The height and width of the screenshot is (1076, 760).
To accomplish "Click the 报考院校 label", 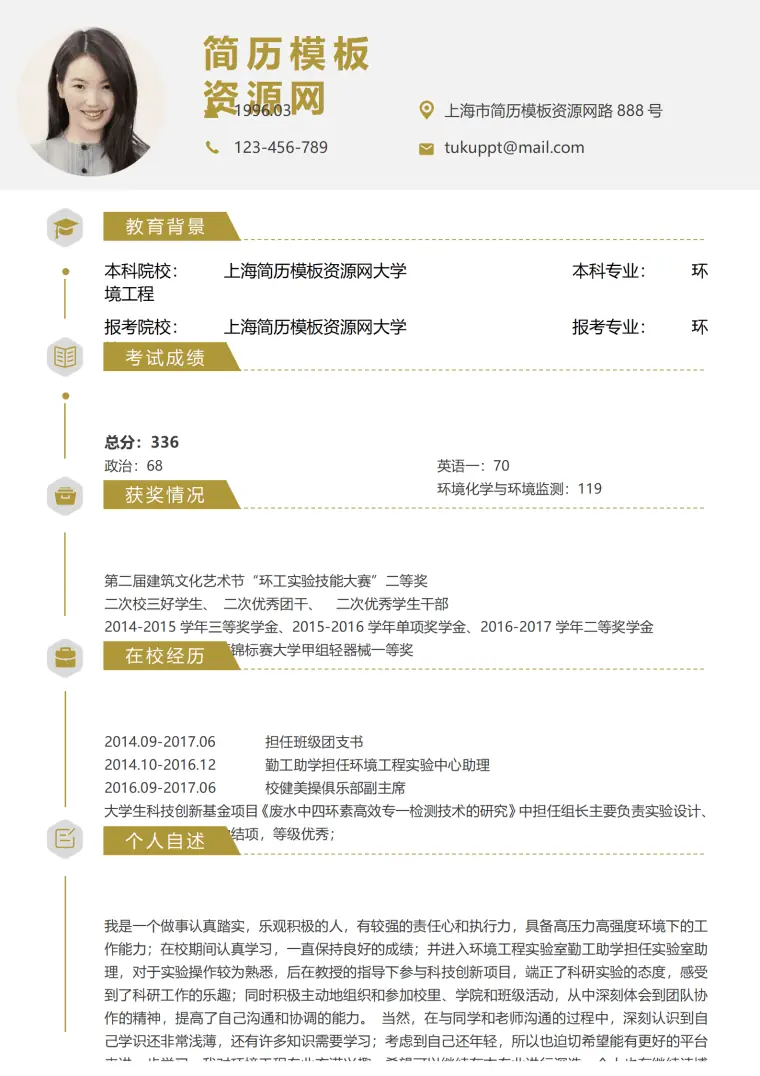I will point(141,327).
